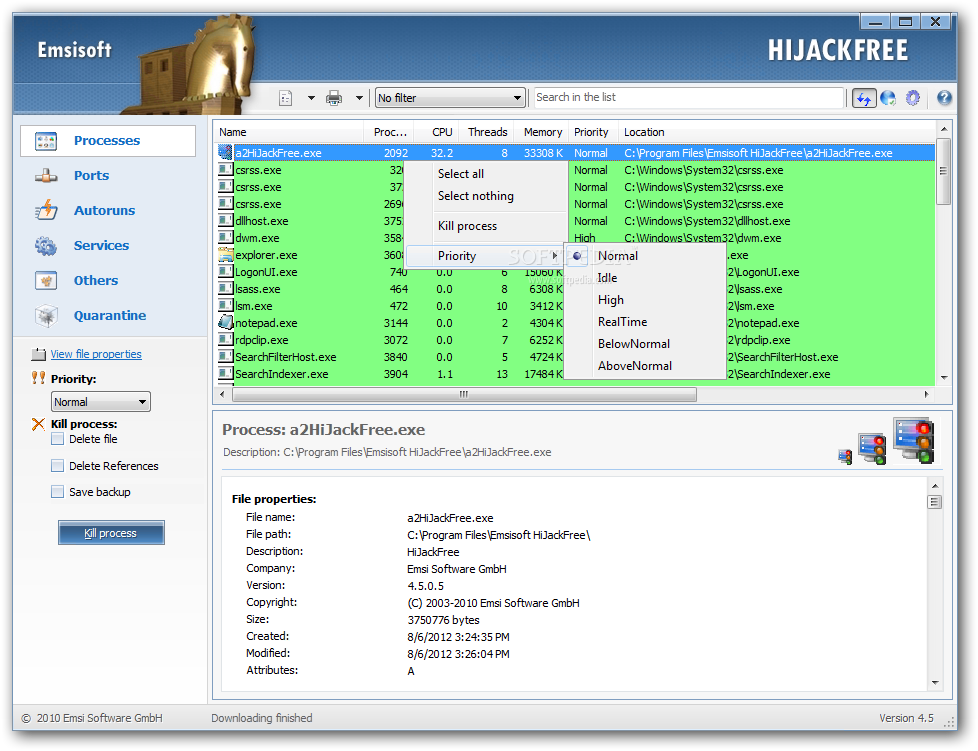Screen dimensions: 978x751
Task: Focus the Search in the list field
Action: coord(689,97)
